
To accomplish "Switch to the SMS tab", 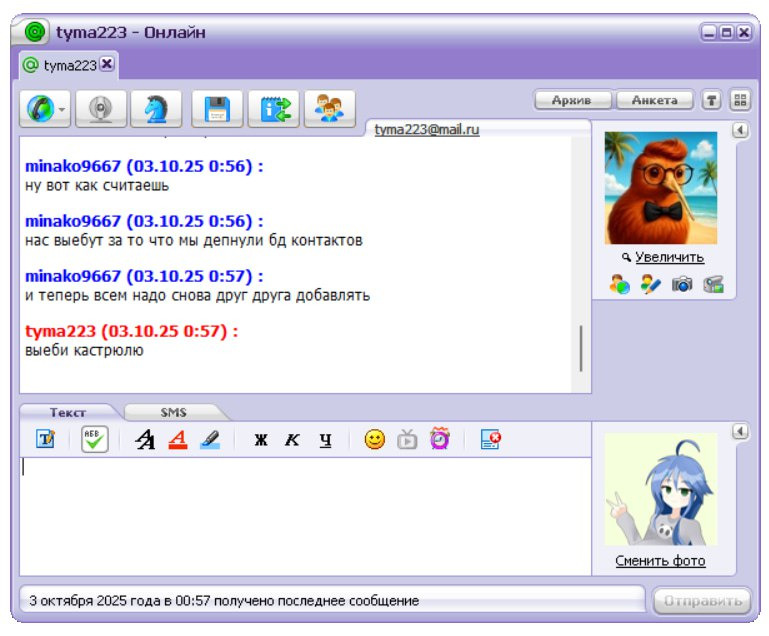I will click(x=174, y=412).
